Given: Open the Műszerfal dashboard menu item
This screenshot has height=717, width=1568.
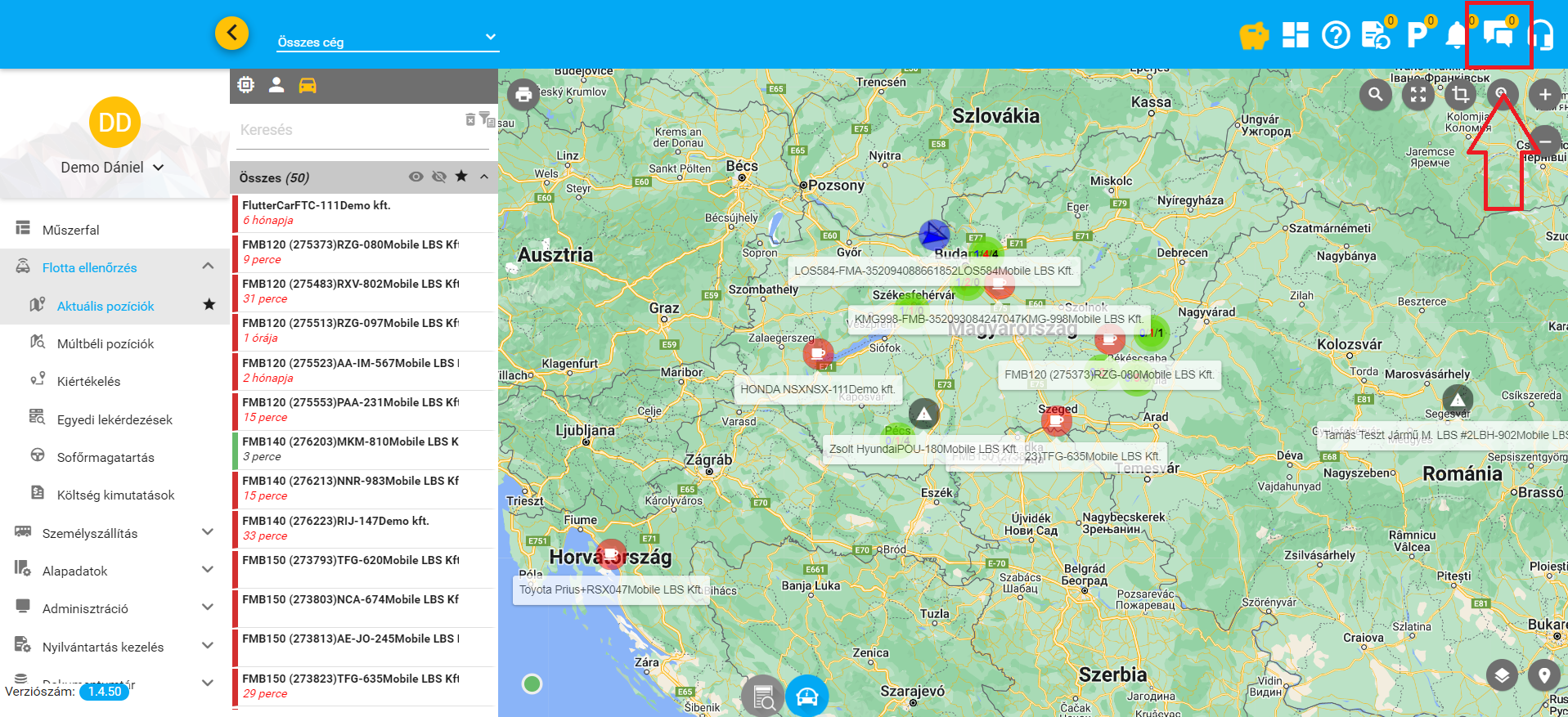Looking at the screenshot, I should (71, 230).
